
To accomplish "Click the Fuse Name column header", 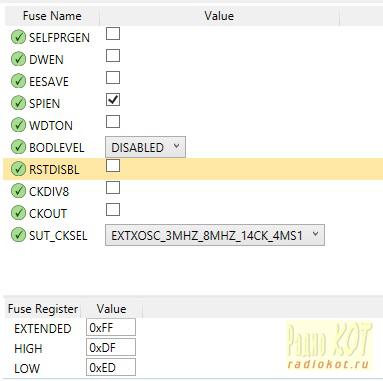I will click(x=52, y=16).
